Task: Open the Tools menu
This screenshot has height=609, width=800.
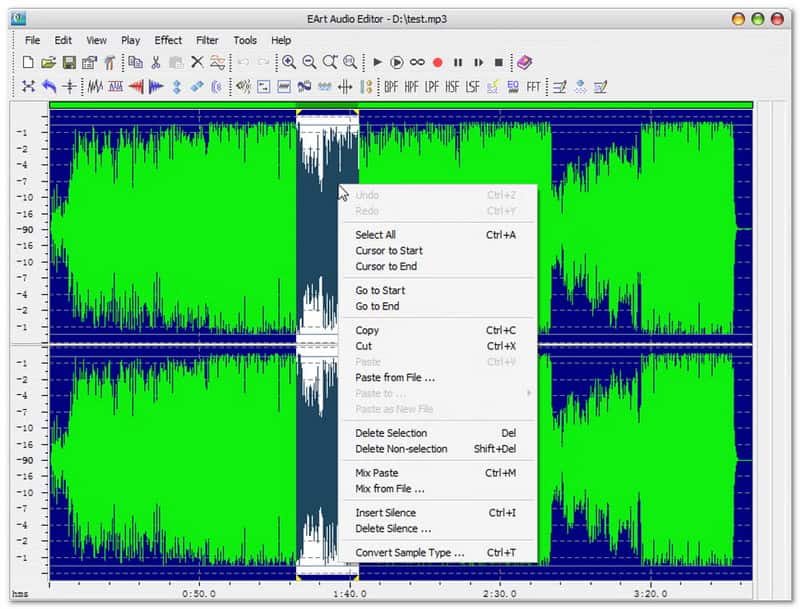Action: [x=245, y=40]
